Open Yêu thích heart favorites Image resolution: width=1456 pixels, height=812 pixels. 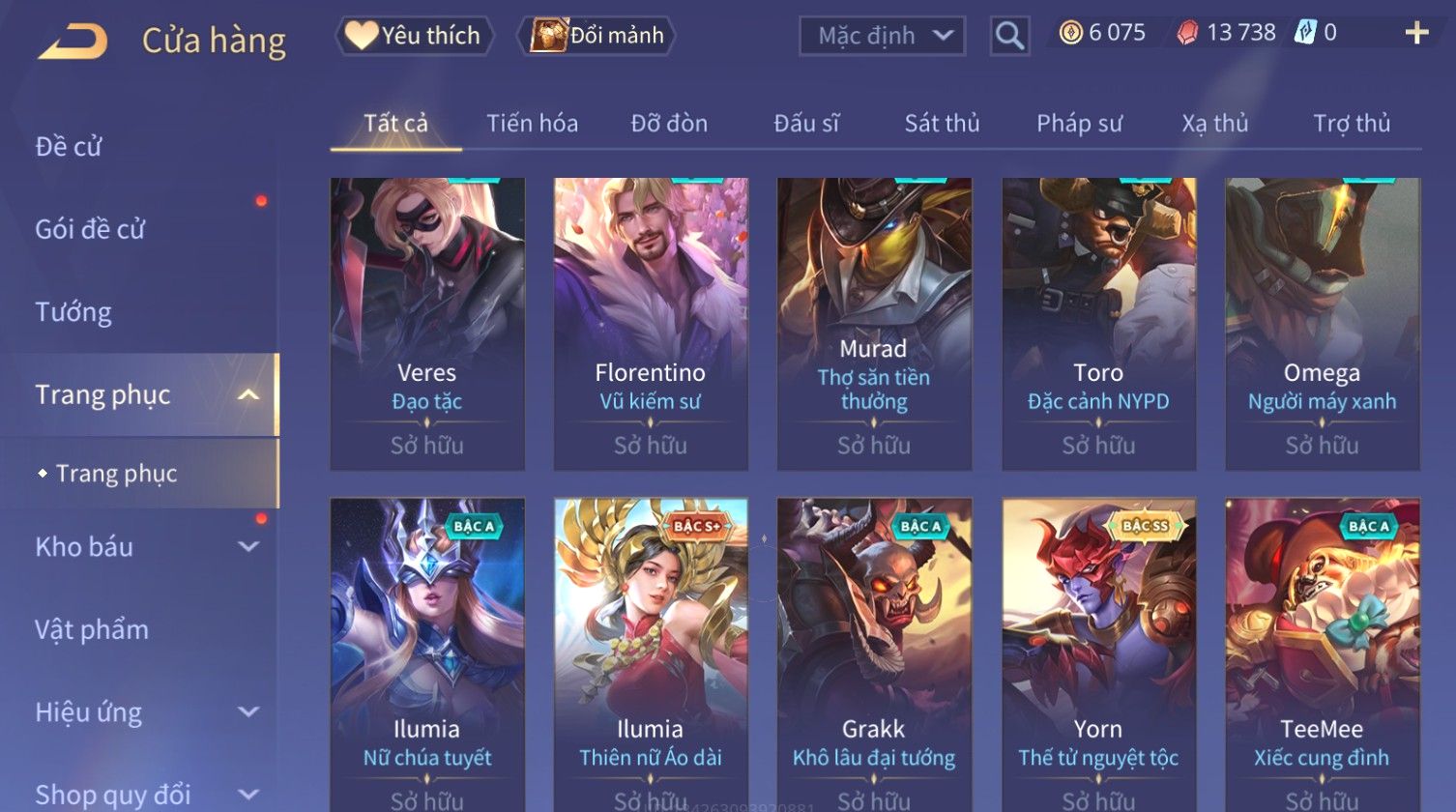click(x=414, y=36)
